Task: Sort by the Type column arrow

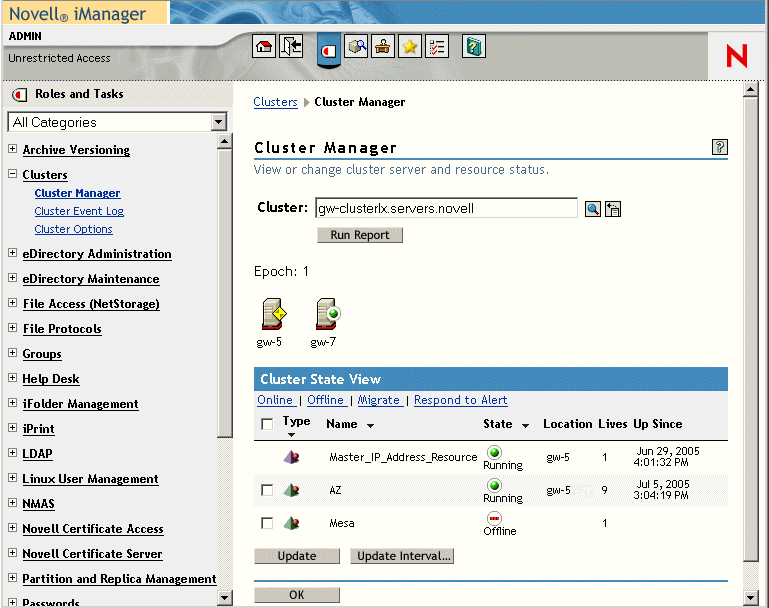Action: [x=291, y=435]
